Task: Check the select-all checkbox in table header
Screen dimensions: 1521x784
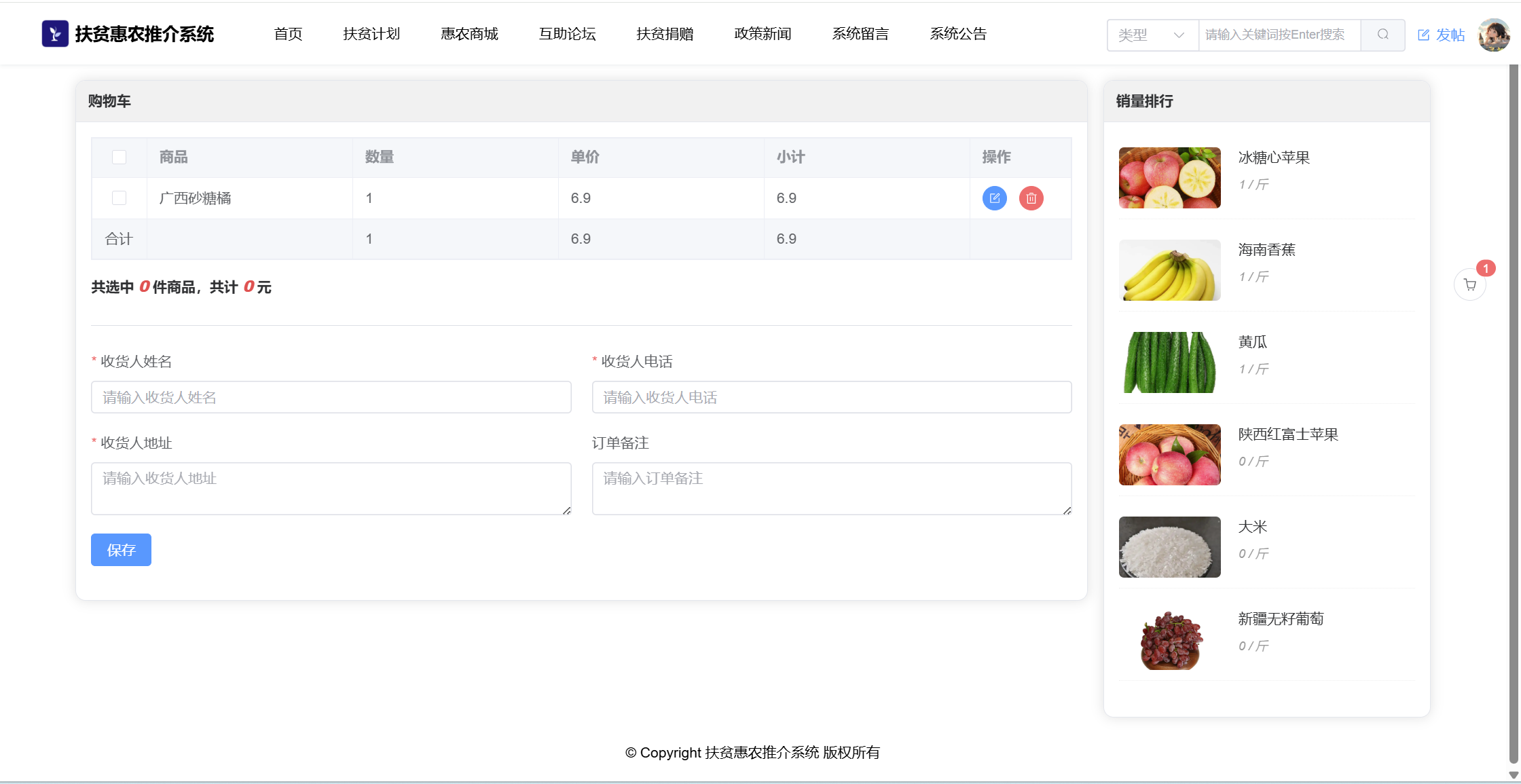Action: pos(119,157)
